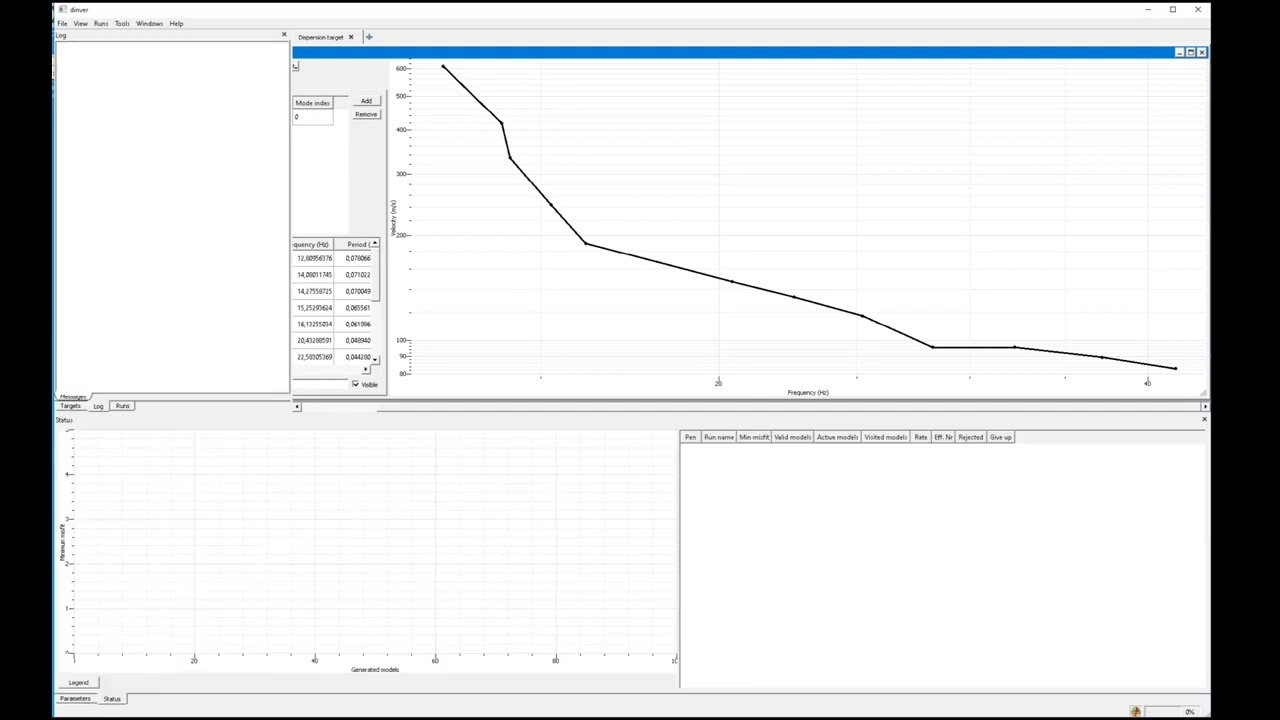
Task: Switch to the Parameters tab
Action: (75, 699)
